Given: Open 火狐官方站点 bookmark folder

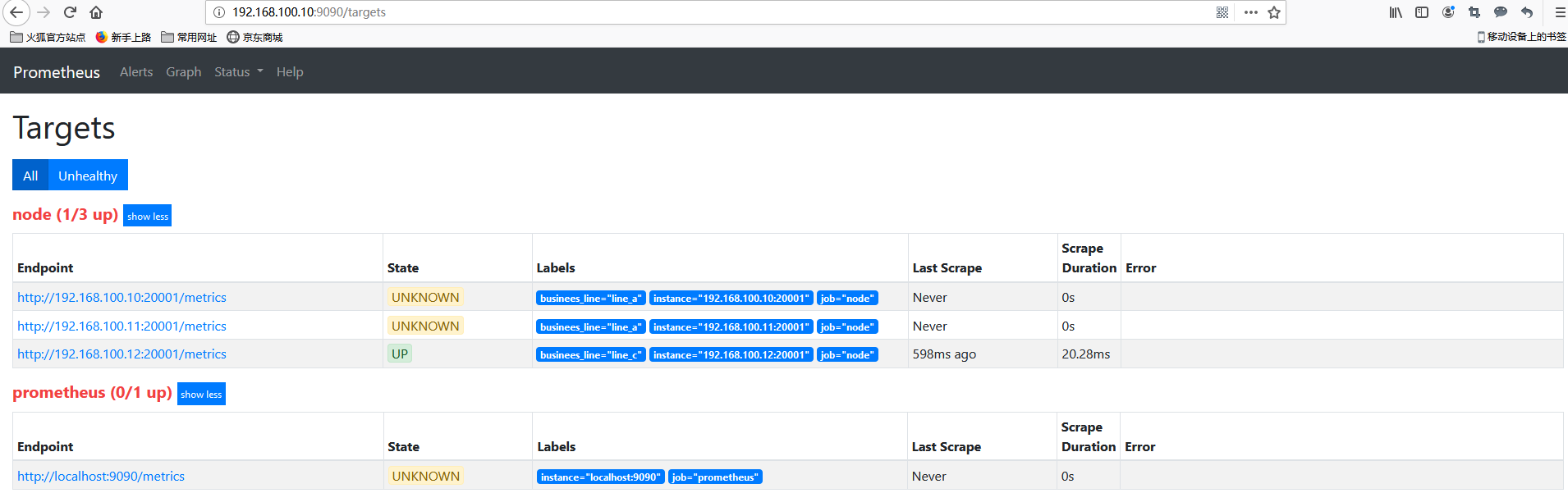Looking at the screenshot, I should [x=48, y=37].
